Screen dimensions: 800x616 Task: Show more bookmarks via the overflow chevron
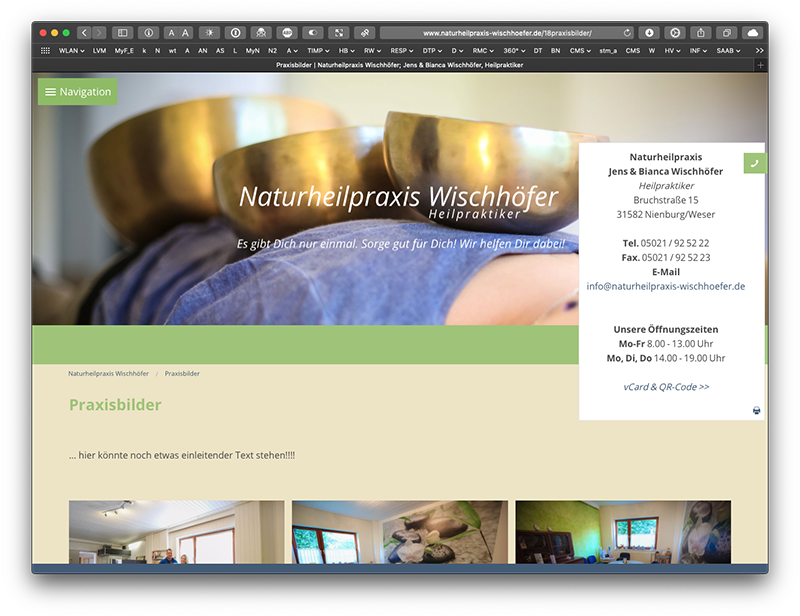tap(759, 50)
